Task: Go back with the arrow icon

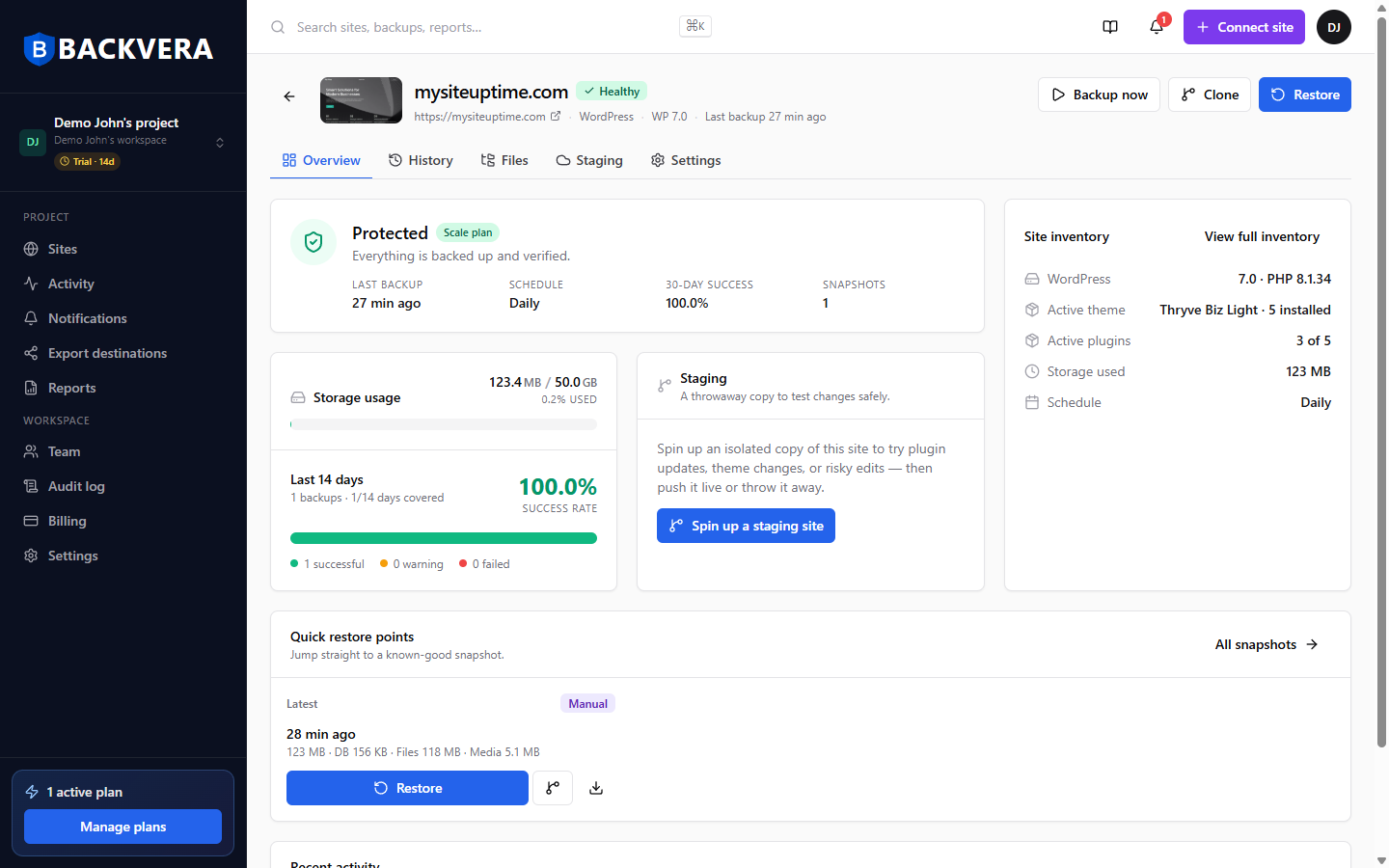Action: [289, 96]
